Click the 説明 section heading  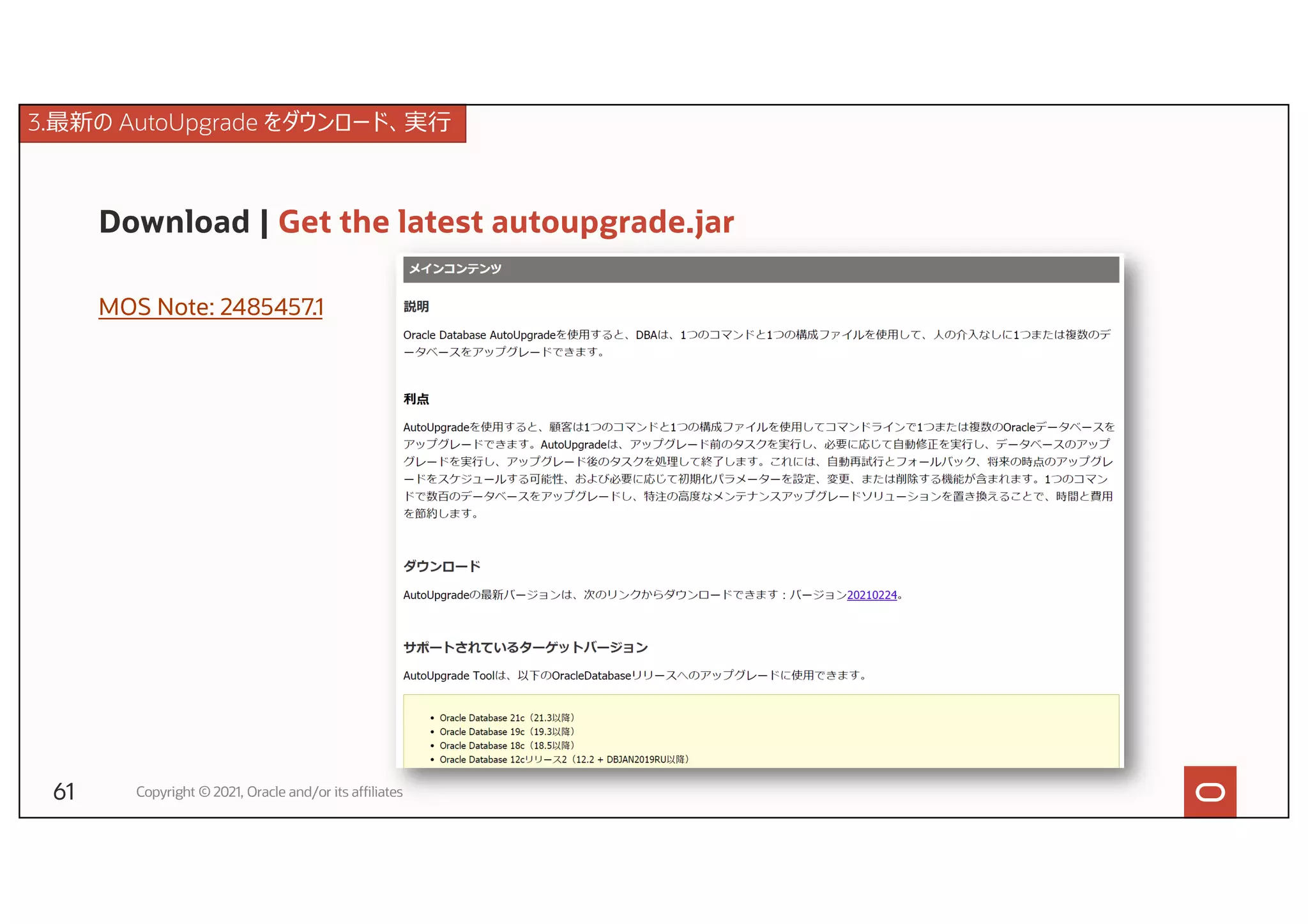click(416, 307)
